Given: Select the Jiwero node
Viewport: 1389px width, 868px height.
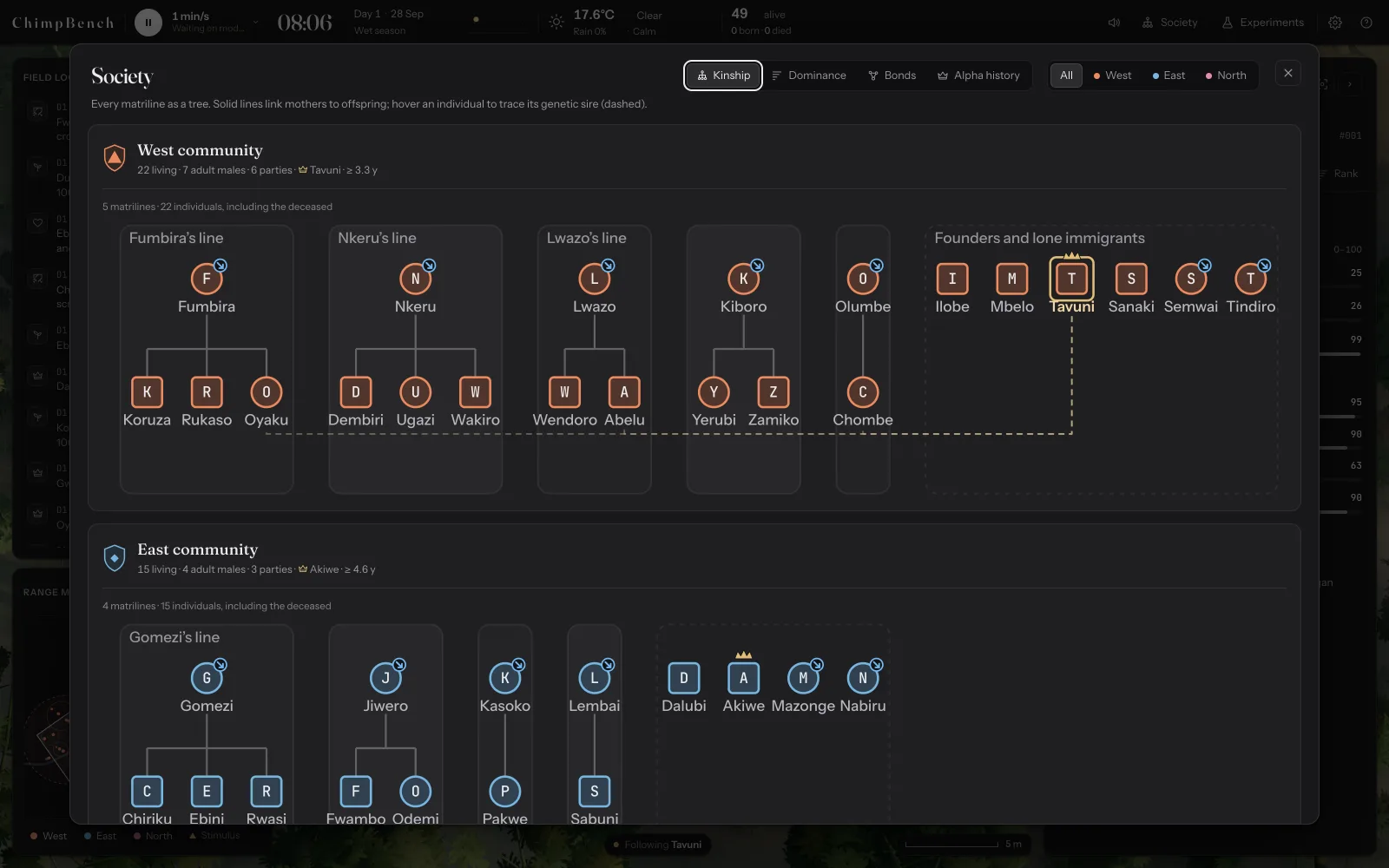Looking at the screenshot, I should pos(385,678).
